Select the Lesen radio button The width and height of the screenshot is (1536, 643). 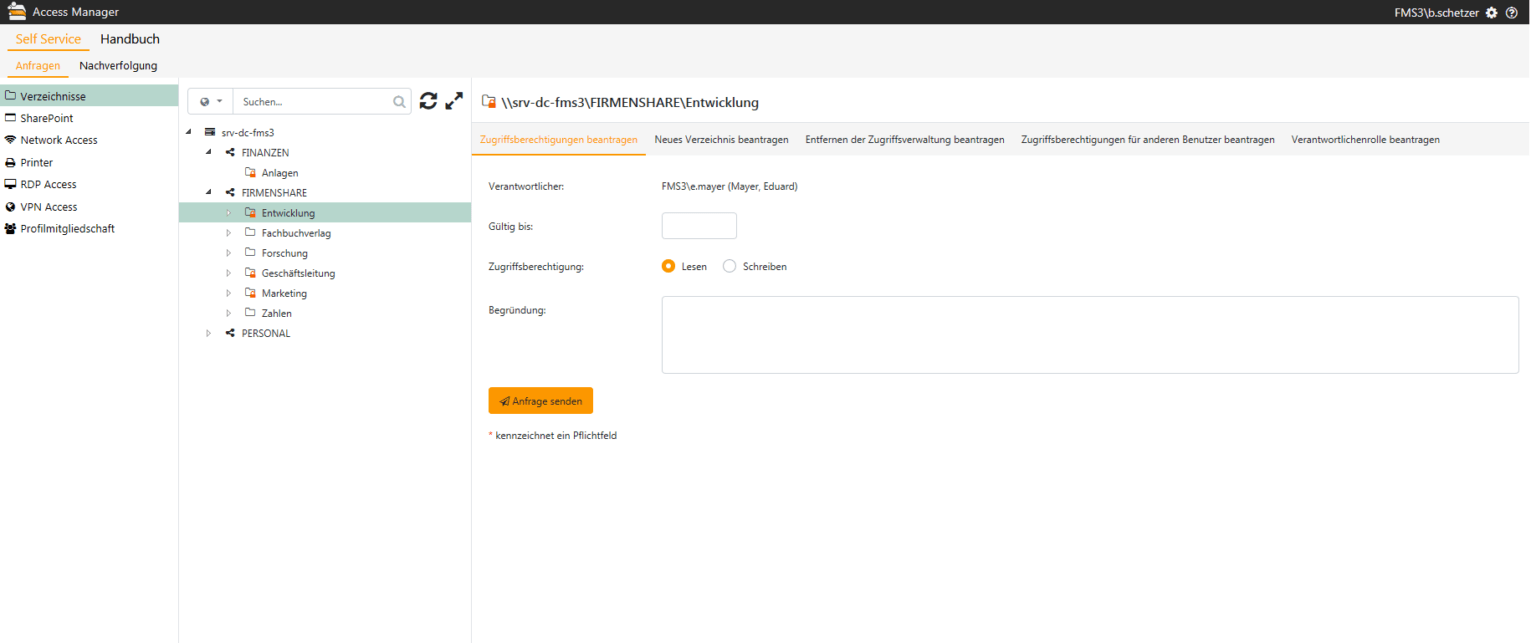668,266
